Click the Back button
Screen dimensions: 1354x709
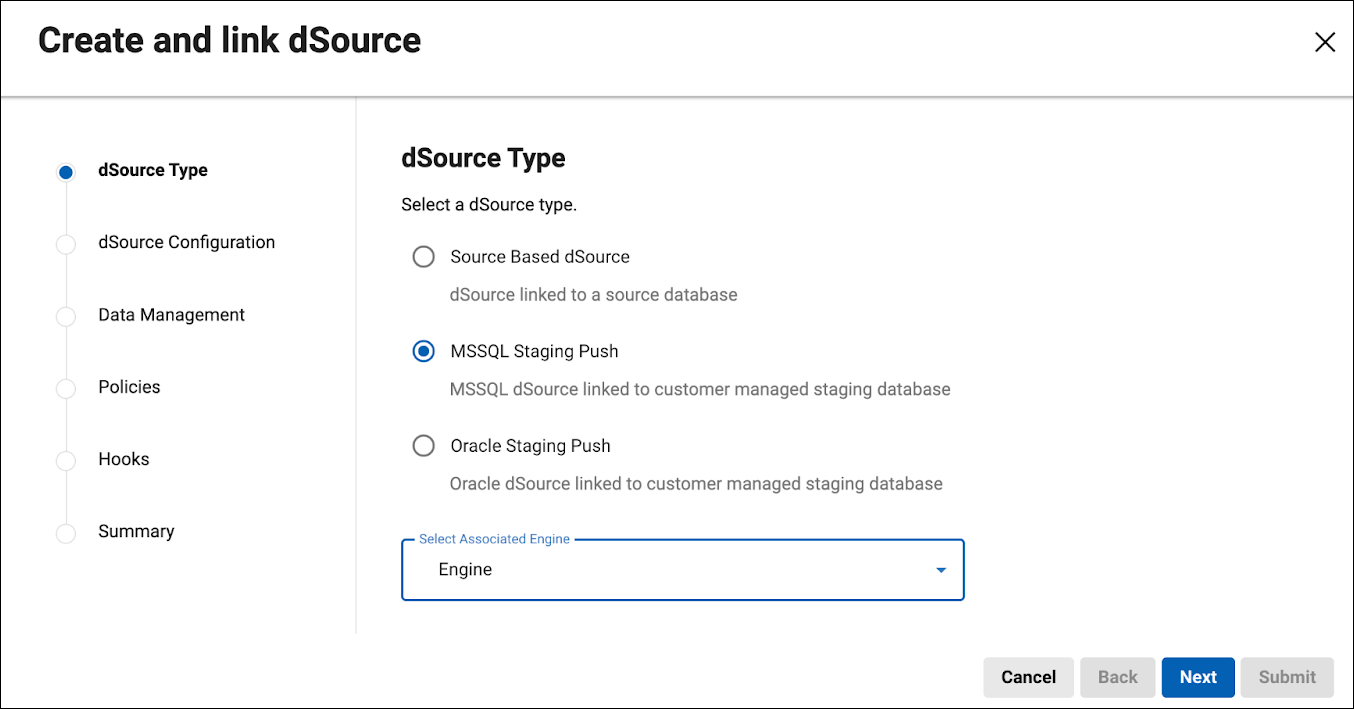point(1117,677)
